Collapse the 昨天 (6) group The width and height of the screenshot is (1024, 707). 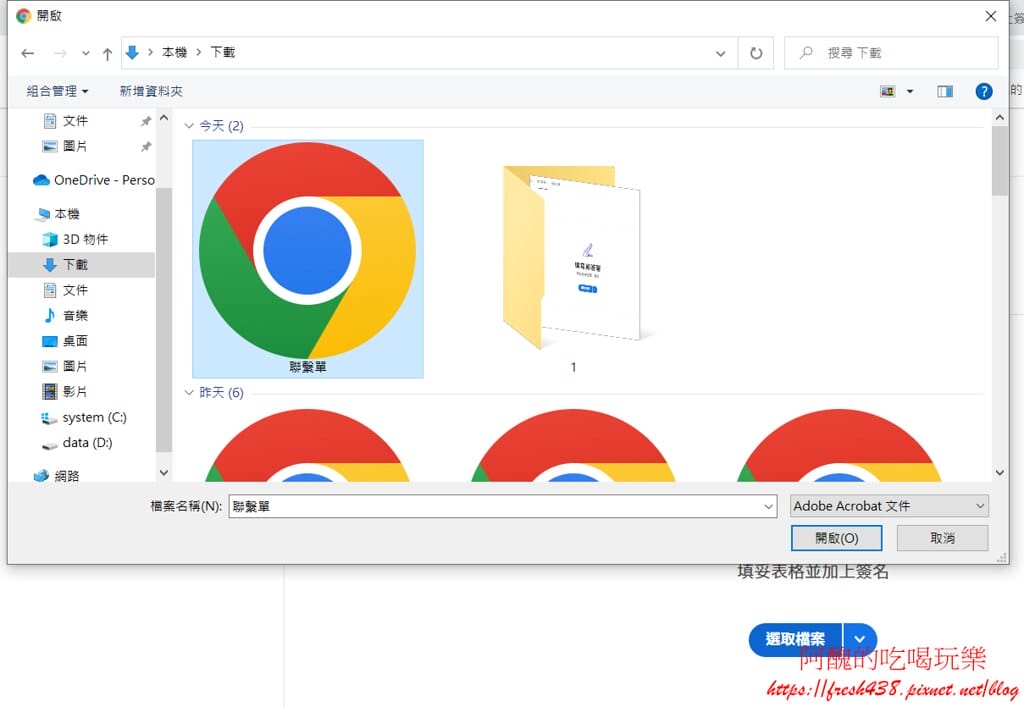pyautogui.click(x=189, y=392)
